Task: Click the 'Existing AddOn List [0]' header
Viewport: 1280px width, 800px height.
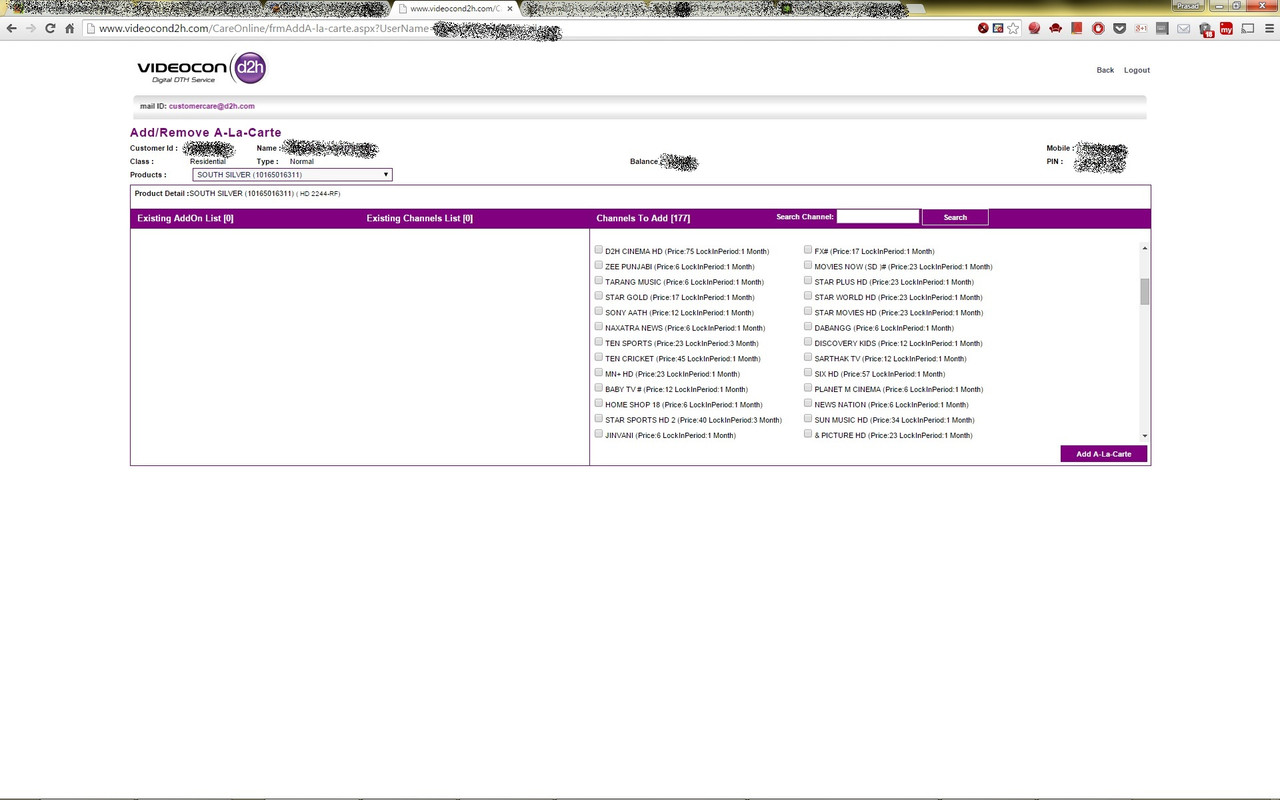Action: tap(185, 218)
